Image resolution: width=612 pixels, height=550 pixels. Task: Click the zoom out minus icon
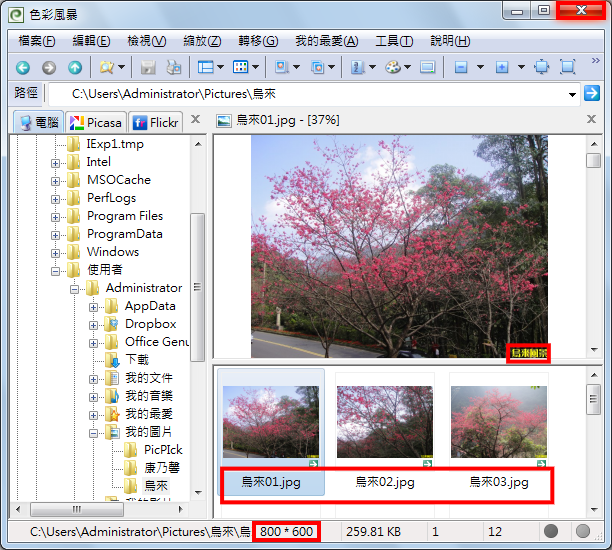(461, 67)
